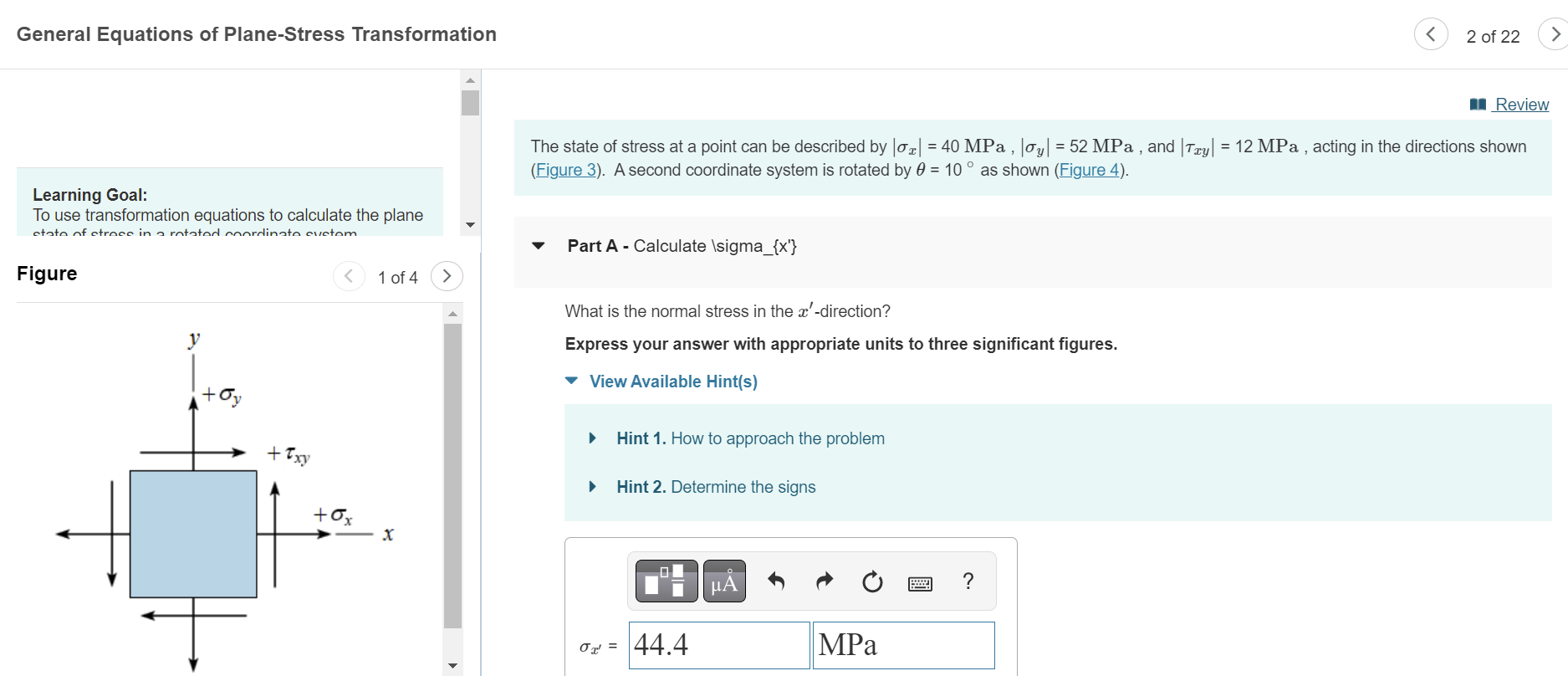
Task: Open the Figure 4 link
Action: 1088,170
